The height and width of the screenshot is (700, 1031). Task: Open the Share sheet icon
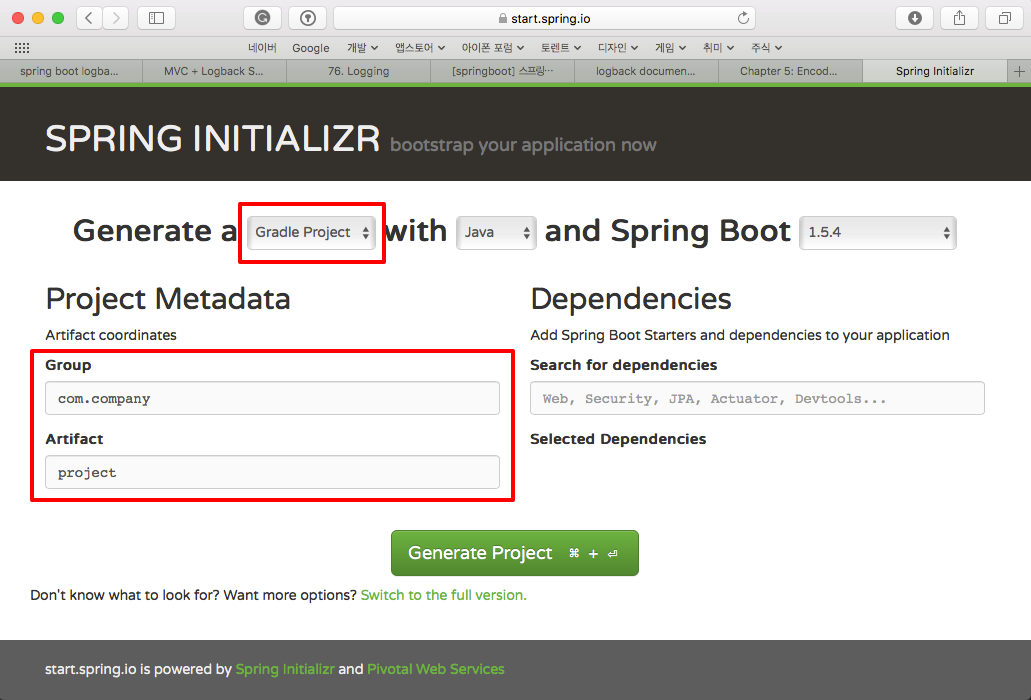pyautogui.click(x=958, y=17)
